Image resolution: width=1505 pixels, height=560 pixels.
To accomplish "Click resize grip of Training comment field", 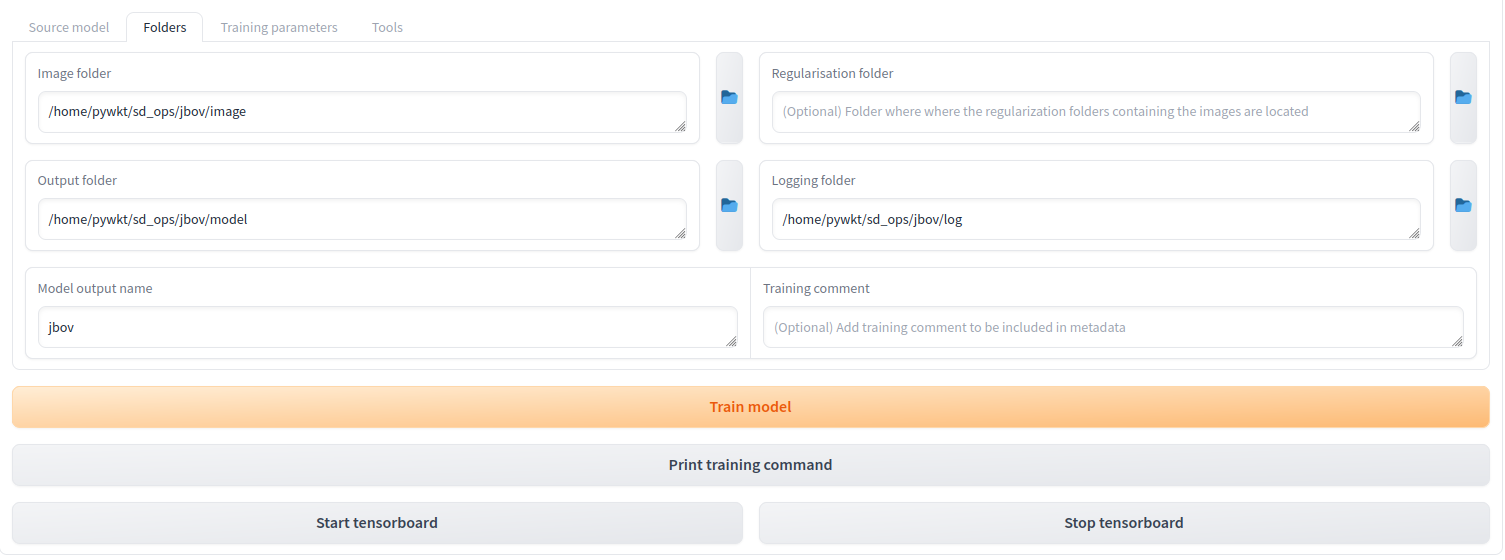I will 1457,341.
